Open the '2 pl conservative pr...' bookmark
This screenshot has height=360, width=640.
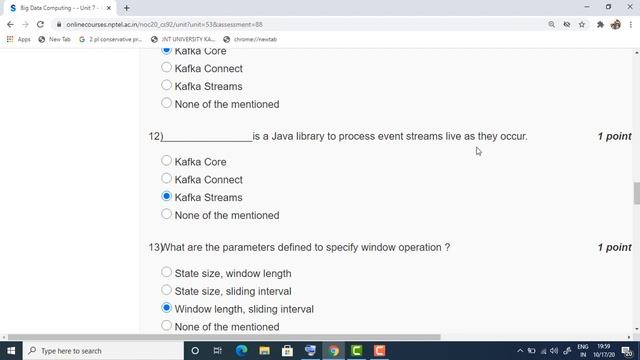tap(111, 39)
